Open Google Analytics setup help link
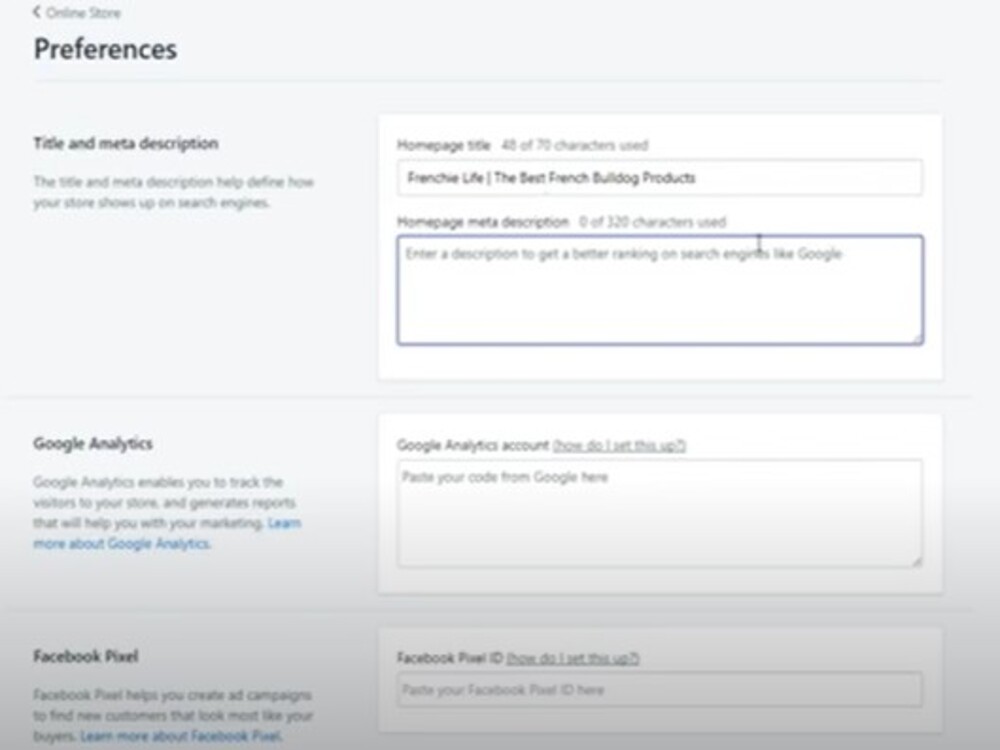The height and width of the screenshot is (750, 1000). (618, 447)
